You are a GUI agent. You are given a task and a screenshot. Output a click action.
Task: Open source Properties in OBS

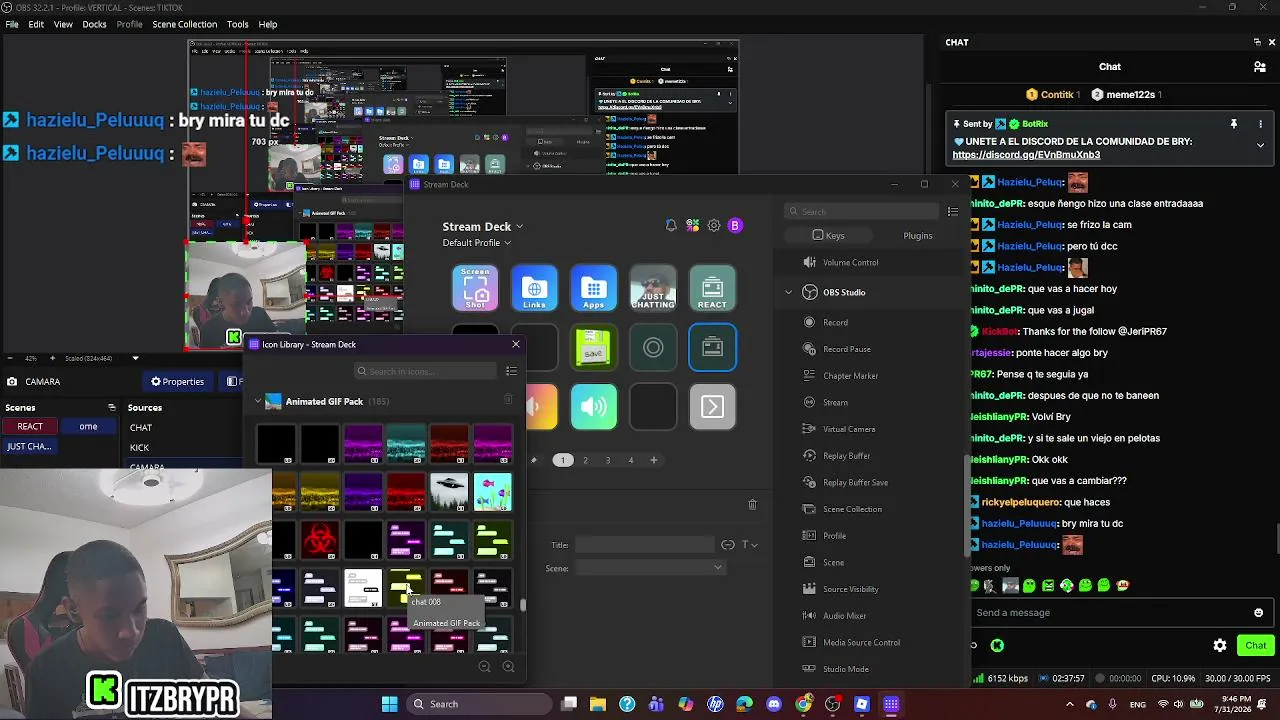(x=177, y=381)
